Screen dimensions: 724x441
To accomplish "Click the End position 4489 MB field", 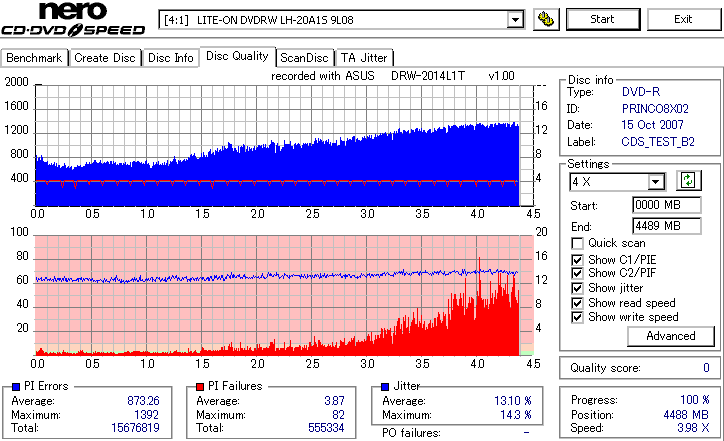I will pos(667,226).
